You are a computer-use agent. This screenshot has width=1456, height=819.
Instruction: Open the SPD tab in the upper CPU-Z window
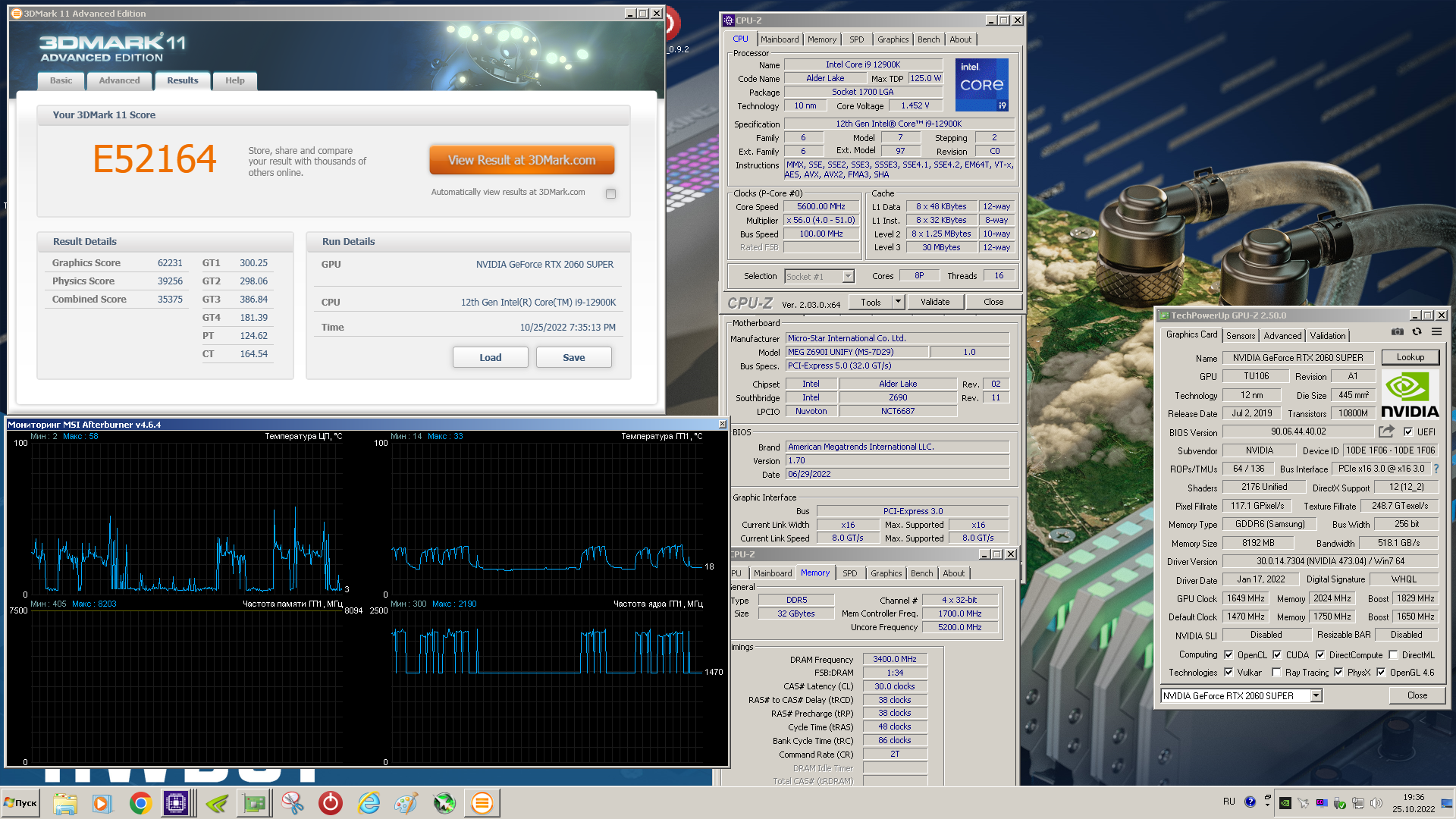tap(856, 39)
